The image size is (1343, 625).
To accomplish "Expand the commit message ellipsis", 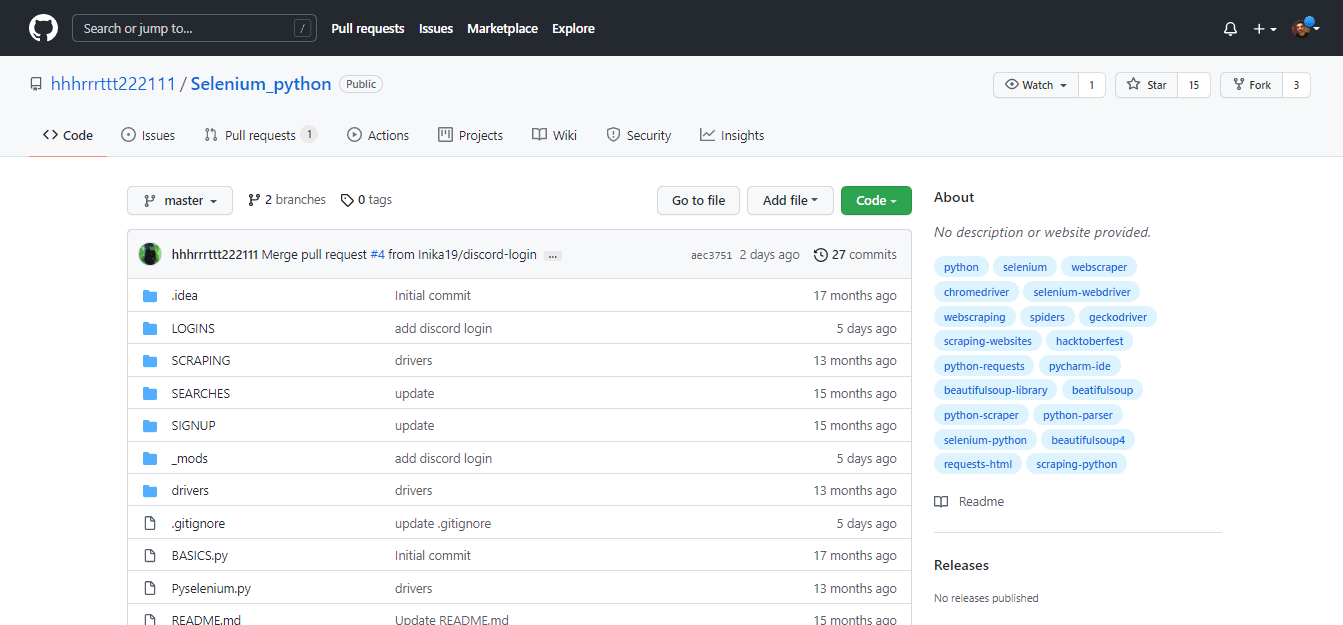I will pos(553,256).
